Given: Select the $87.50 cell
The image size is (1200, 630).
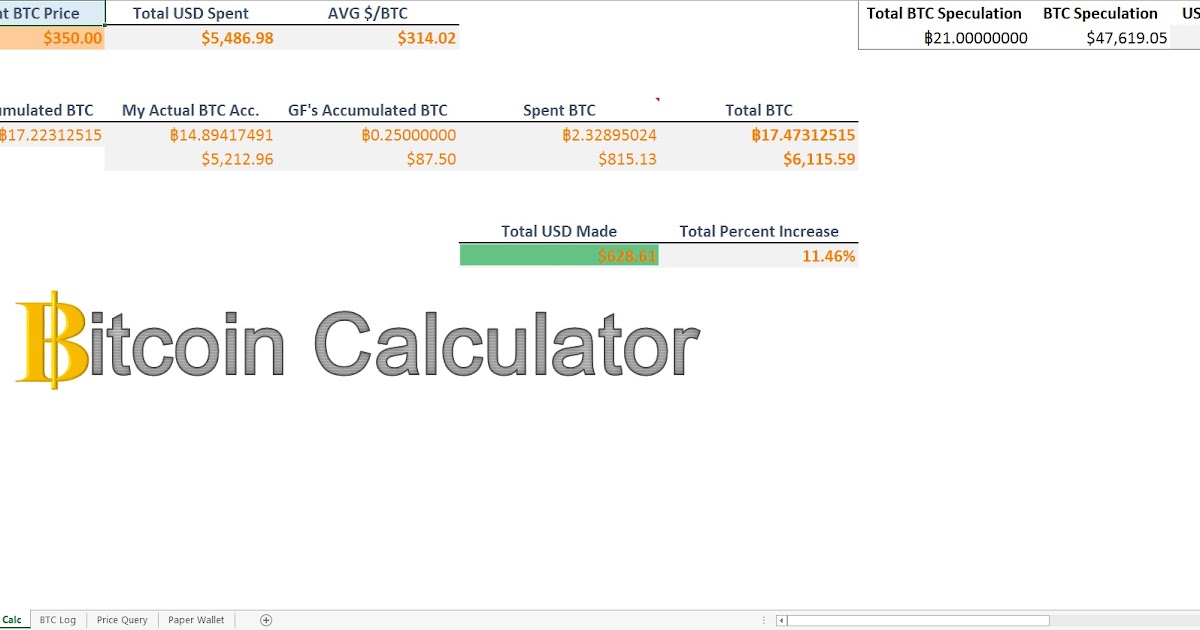Looking at the screenshot, I should [x=368, y=159].
